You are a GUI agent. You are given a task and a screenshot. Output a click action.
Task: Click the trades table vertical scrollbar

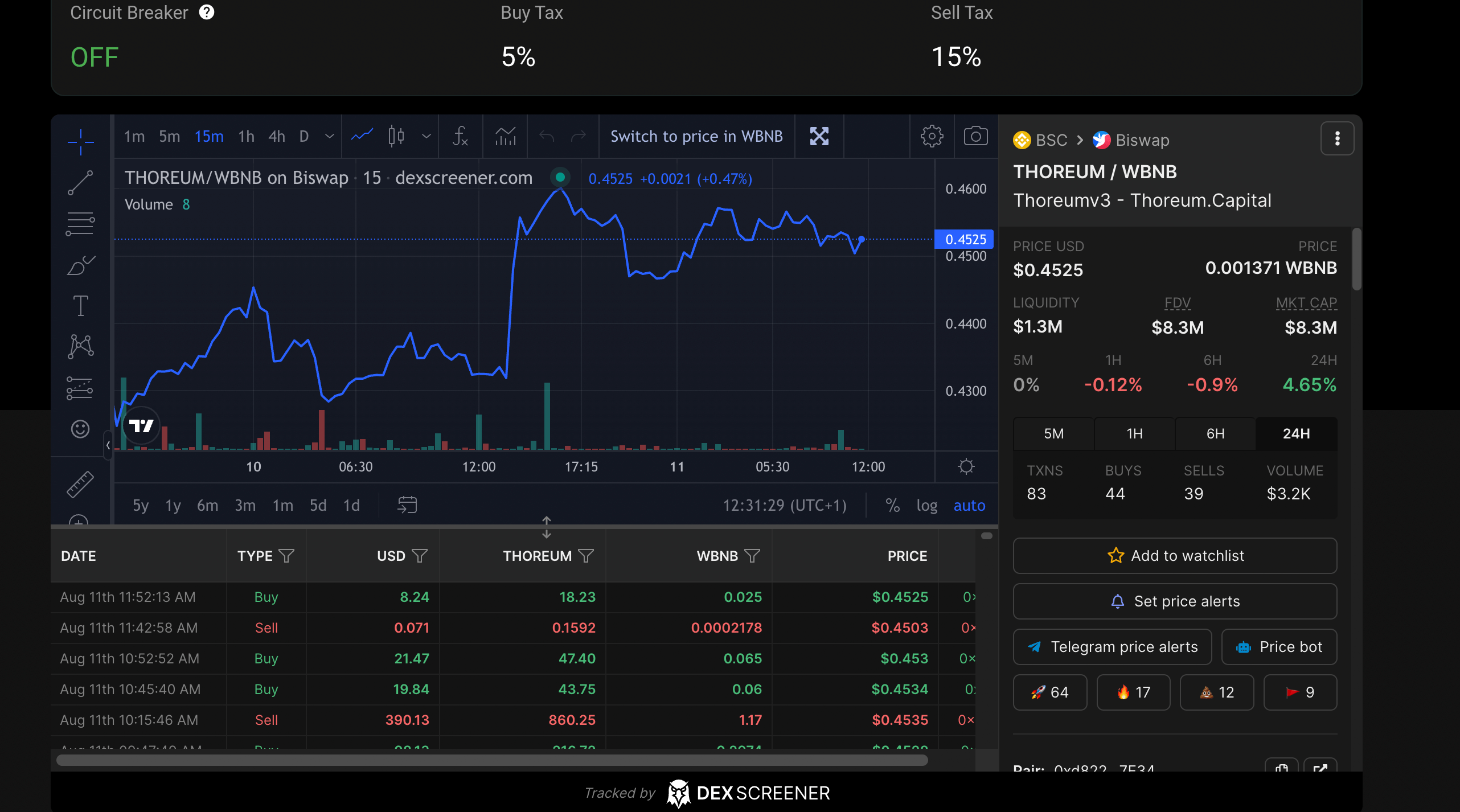987,536
